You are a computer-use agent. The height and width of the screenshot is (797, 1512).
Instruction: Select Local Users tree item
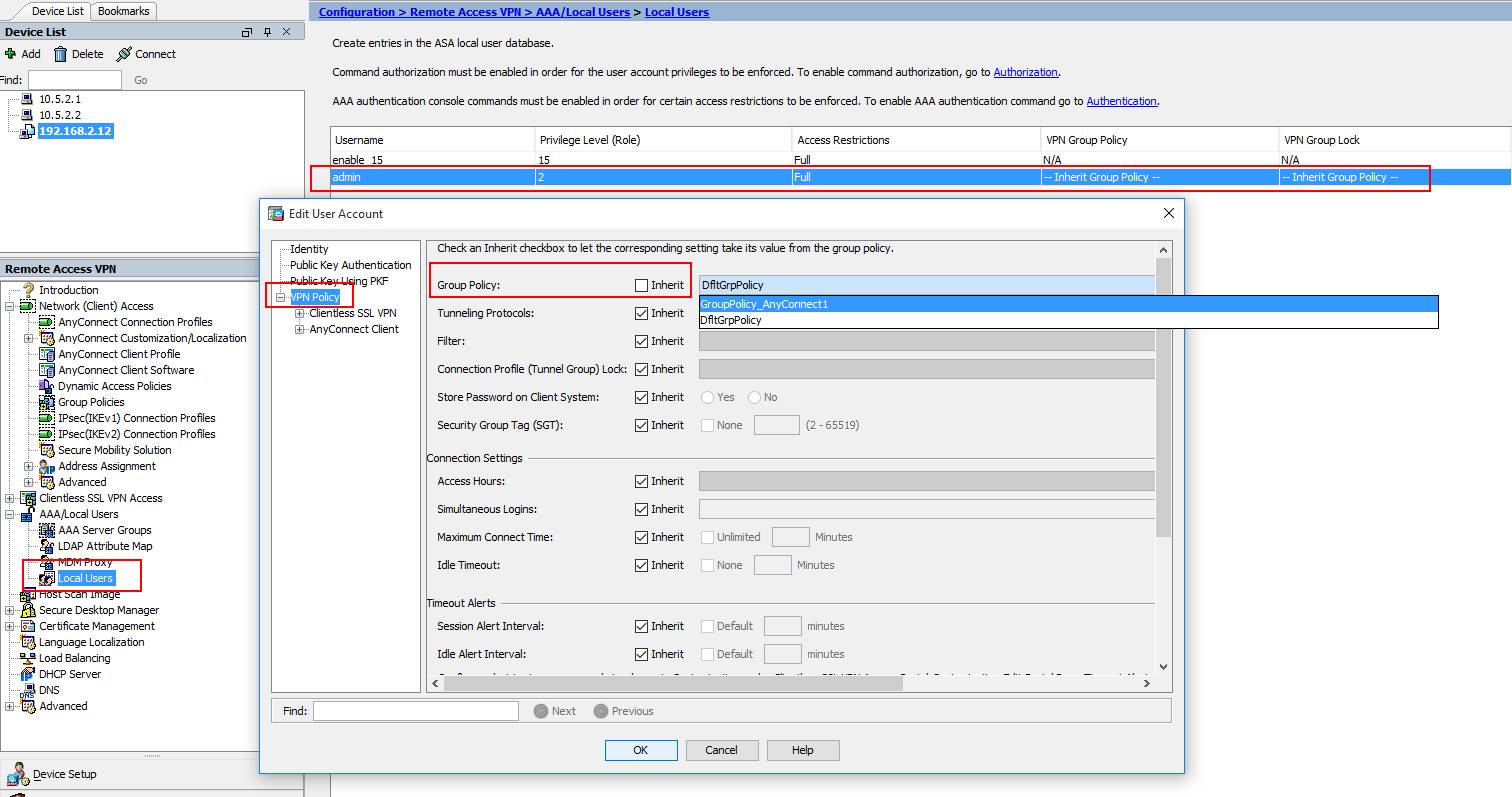[85, 578]
